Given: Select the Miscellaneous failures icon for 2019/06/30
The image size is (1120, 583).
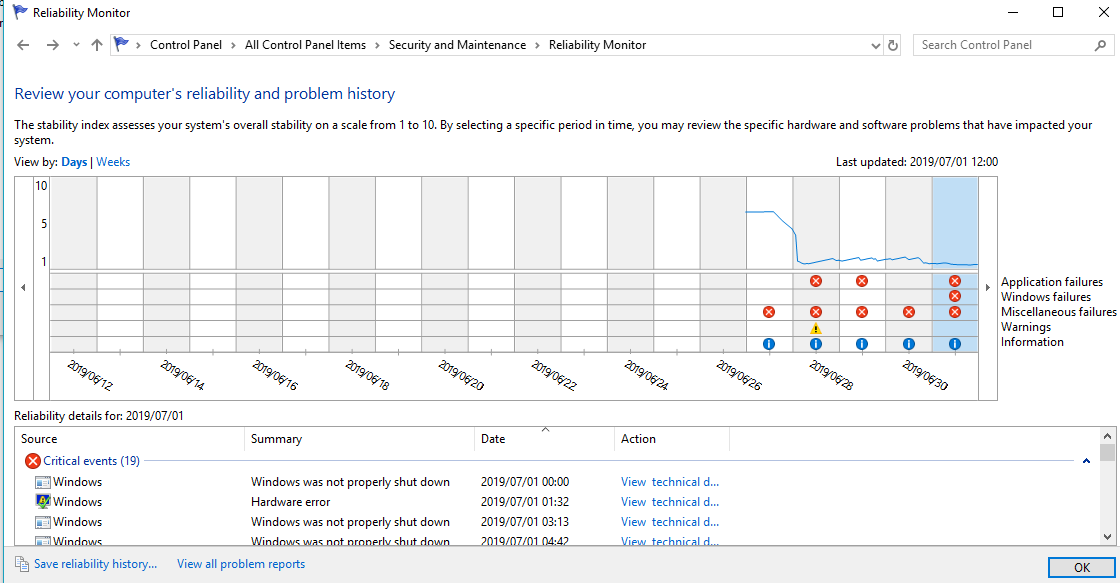Looking at the screenshot, I should click(909, 312).
